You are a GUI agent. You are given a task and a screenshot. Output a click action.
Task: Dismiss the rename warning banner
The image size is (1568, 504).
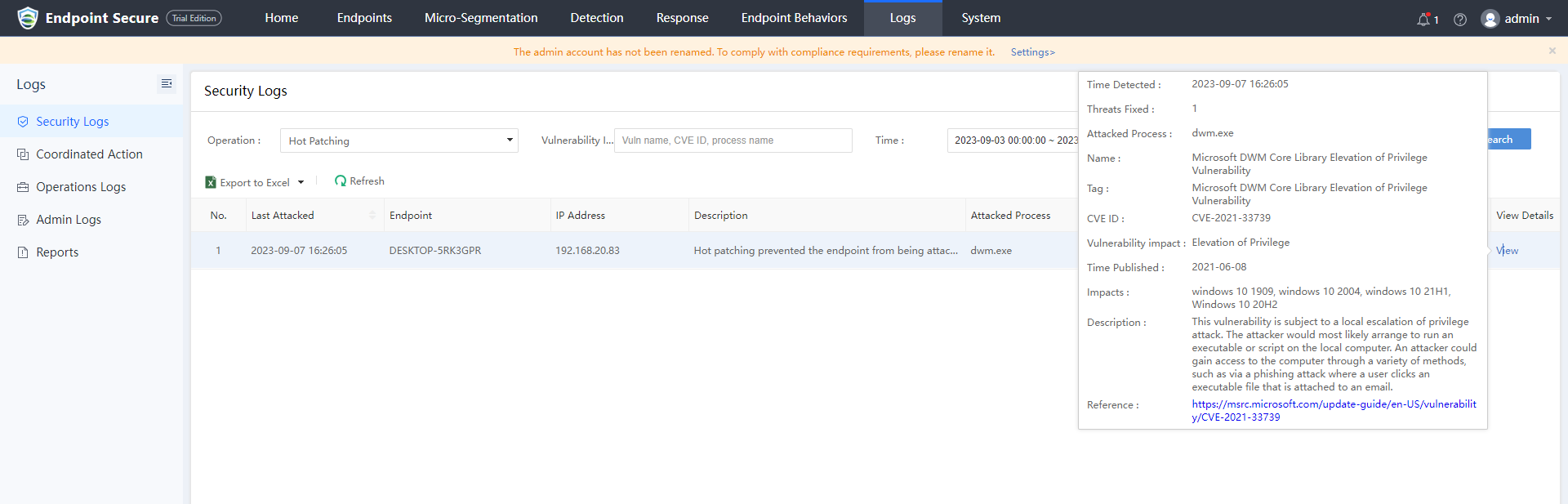[x=1552, y=51]
